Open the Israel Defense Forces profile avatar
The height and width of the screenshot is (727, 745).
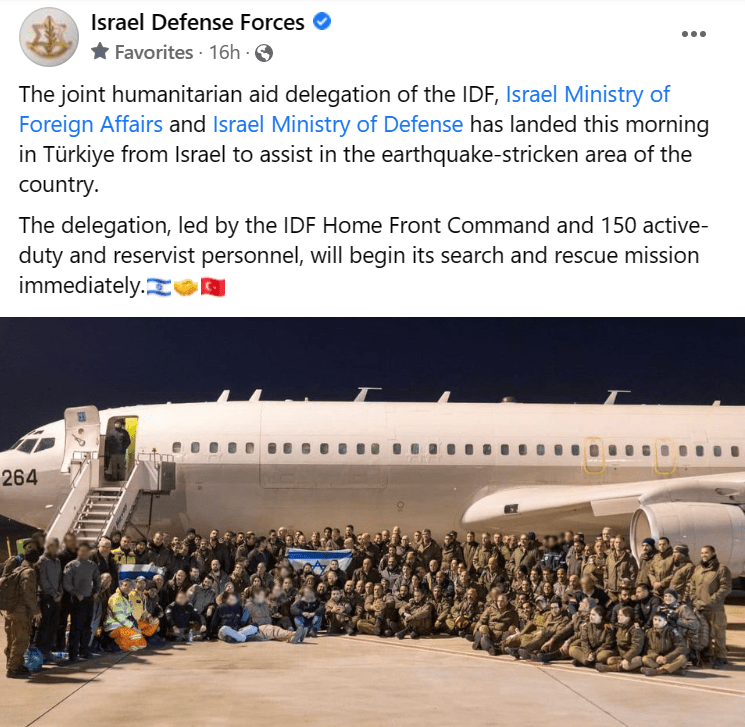48,37
